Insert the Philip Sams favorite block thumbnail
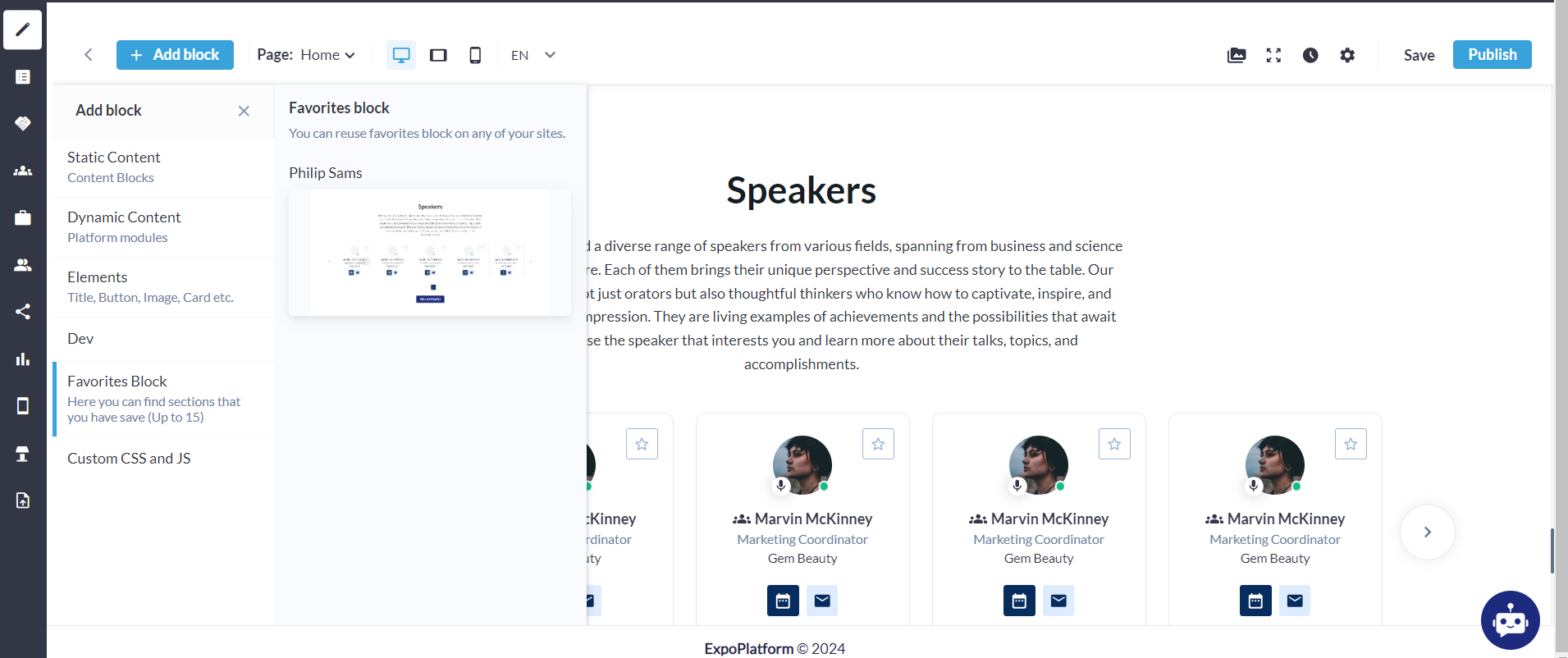The image size is (1568, 658). pyautogui.click(x=430, y=253)
